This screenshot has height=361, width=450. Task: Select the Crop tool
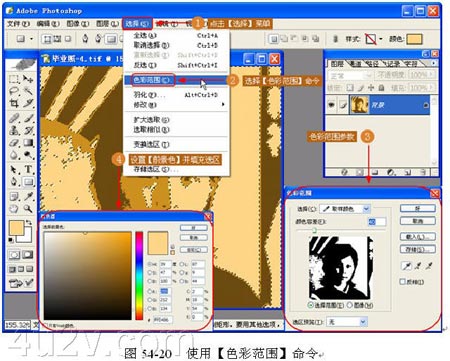click(x=14, y=103)
